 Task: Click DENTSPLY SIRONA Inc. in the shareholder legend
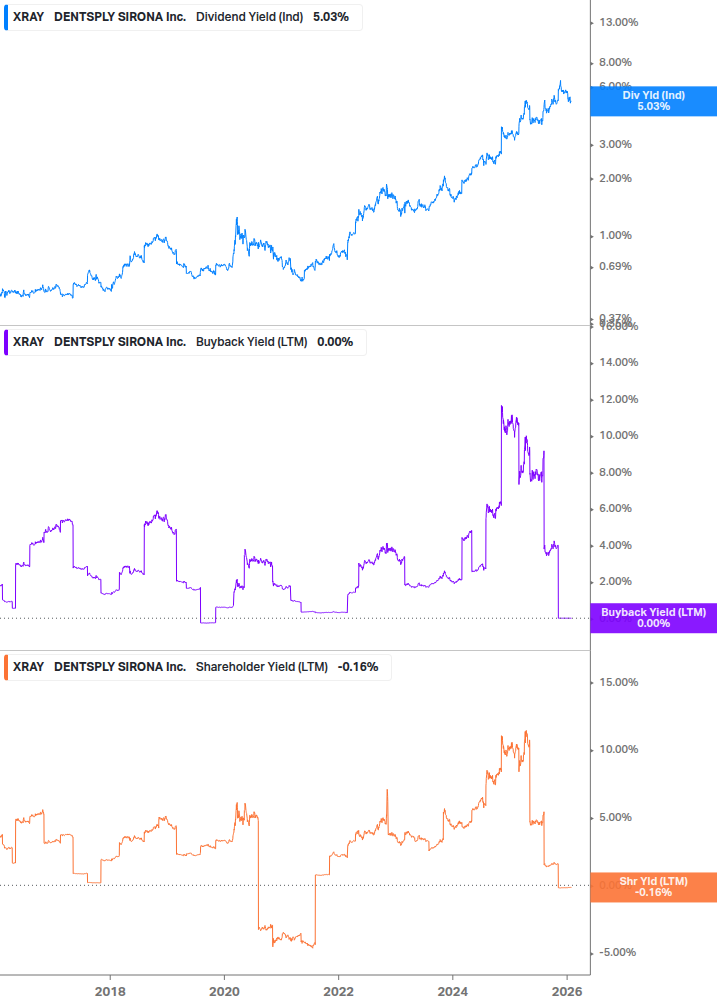pyautogui.click(x=120, y=667)
